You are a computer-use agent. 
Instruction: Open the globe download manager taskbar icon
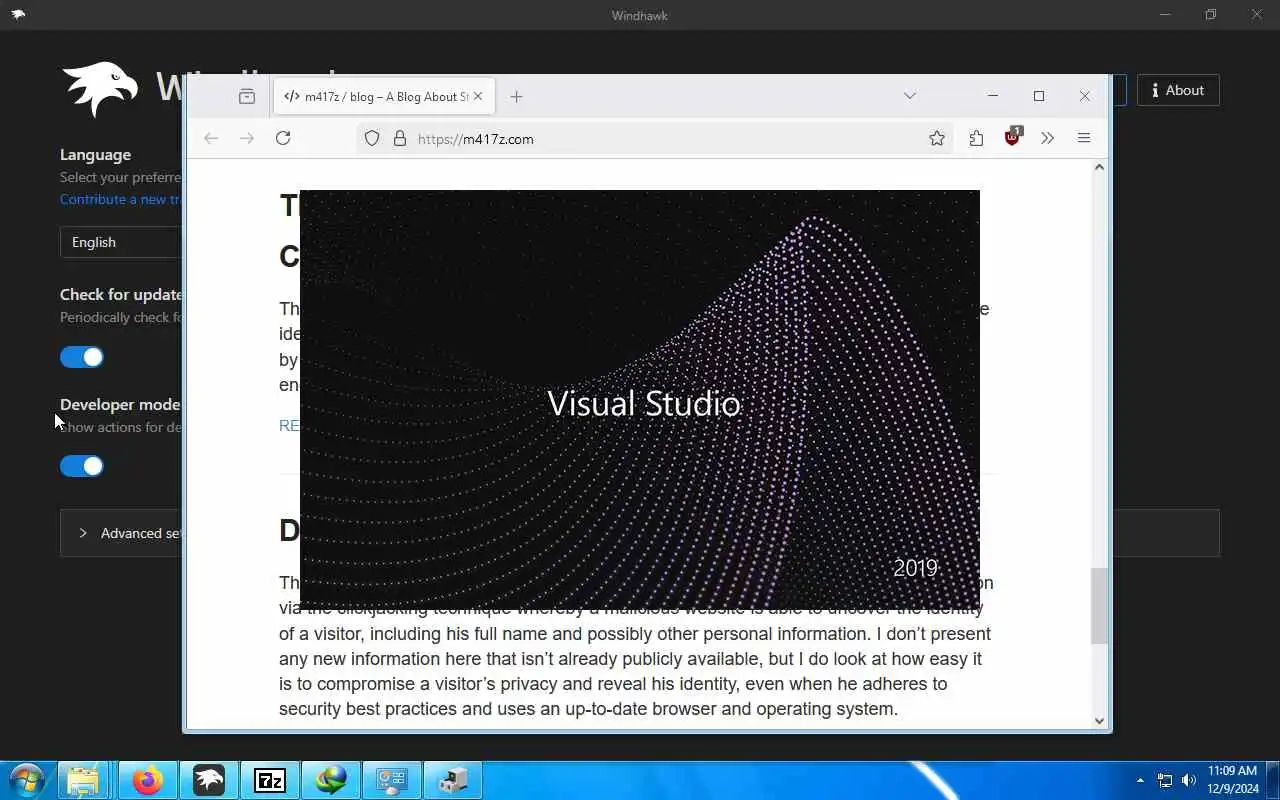pos(331,780)
